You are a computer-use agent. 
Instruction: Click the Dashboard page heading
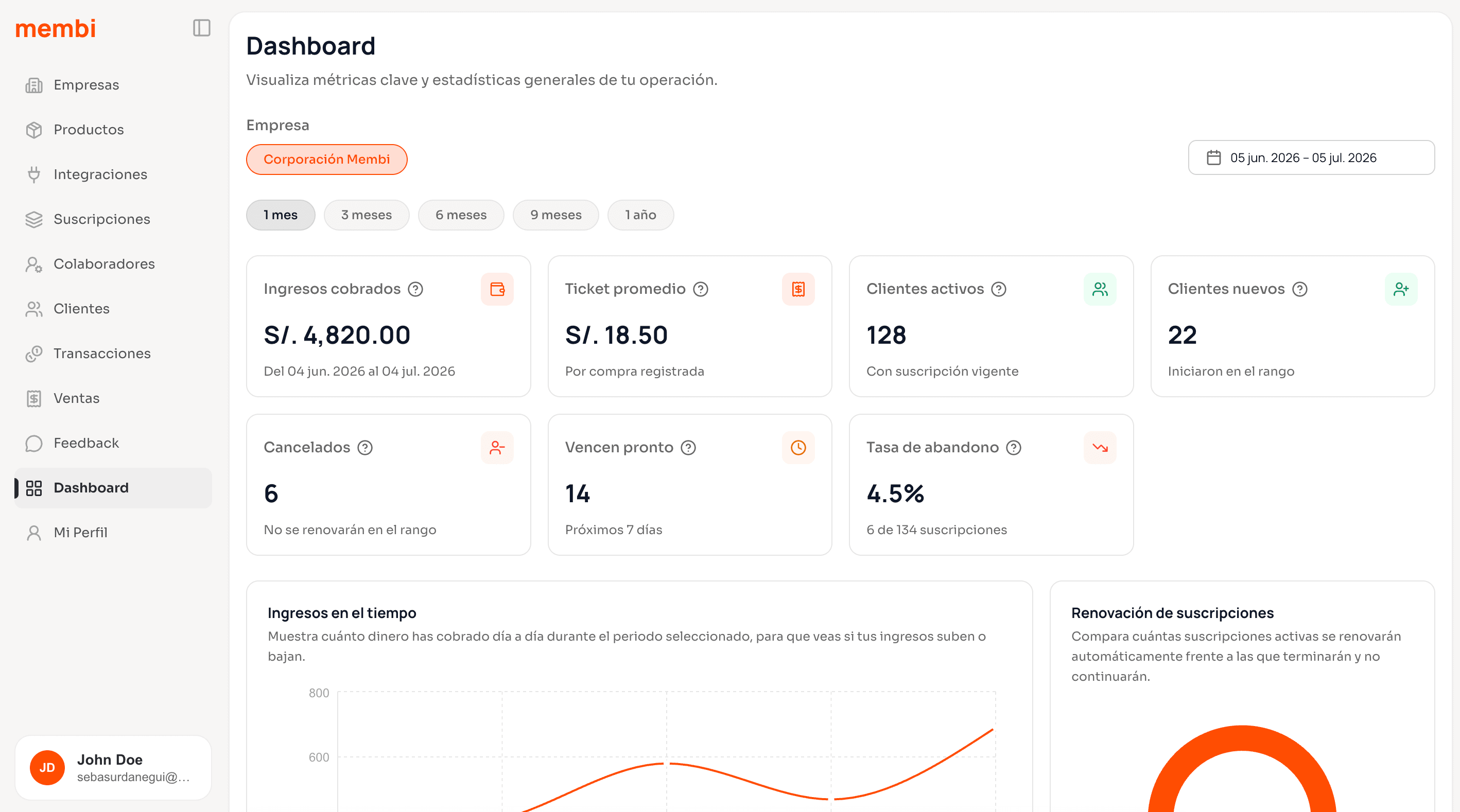coord(310,46)
